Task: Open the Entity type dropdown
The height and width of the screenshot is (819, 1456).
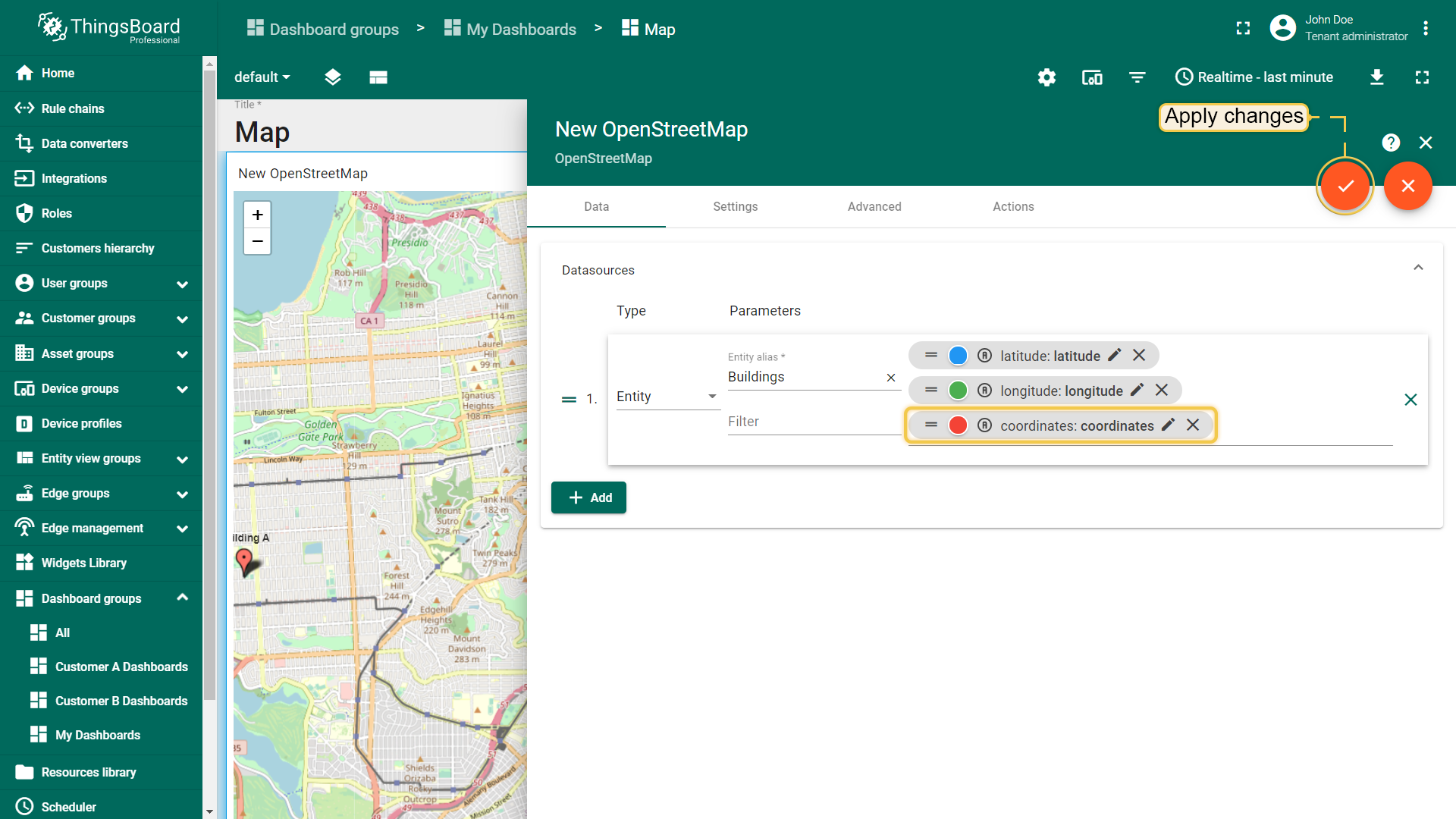Action: point(667,397)
